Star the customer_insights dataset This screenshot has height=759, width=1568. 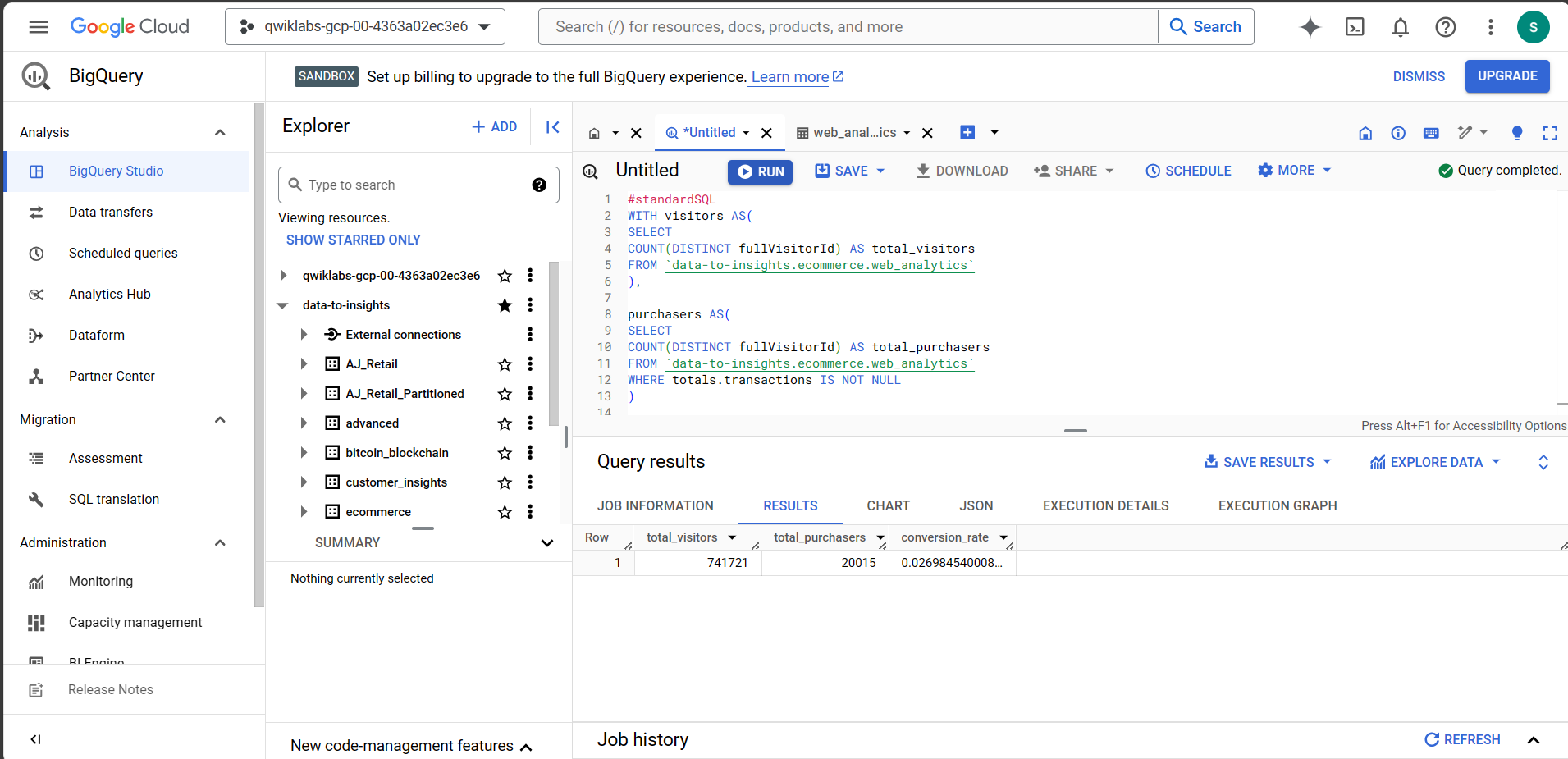pos(505,482)
